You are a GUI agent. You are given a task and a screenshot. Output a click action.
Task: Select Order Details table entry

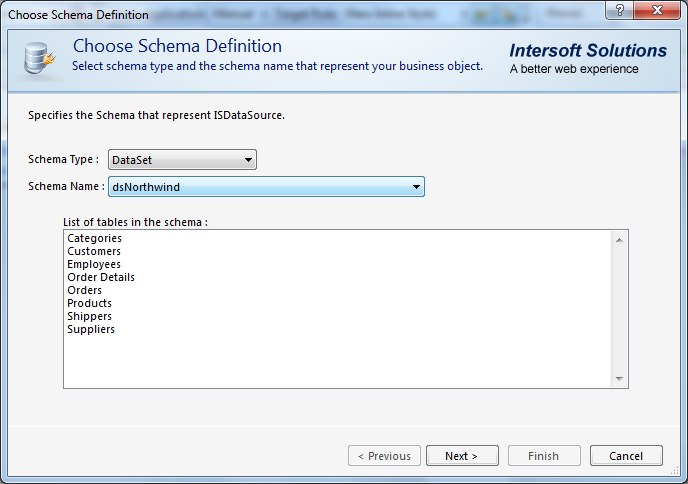(x=100, y=277)
